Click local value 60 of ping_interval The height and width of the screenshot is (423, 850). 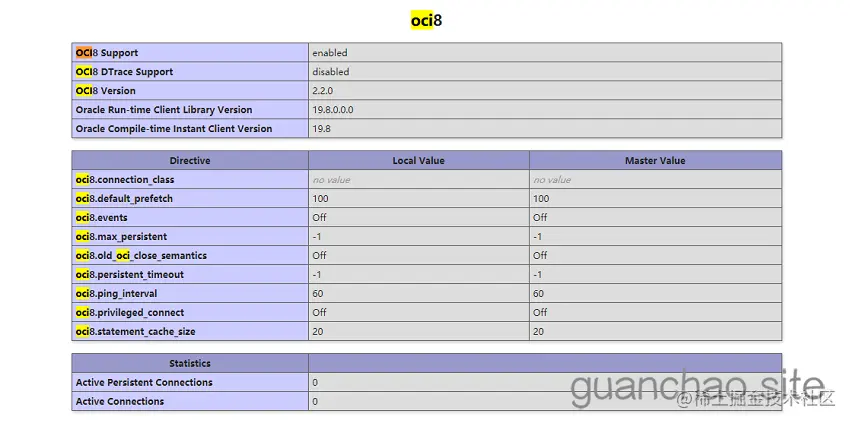pos(318,293)
